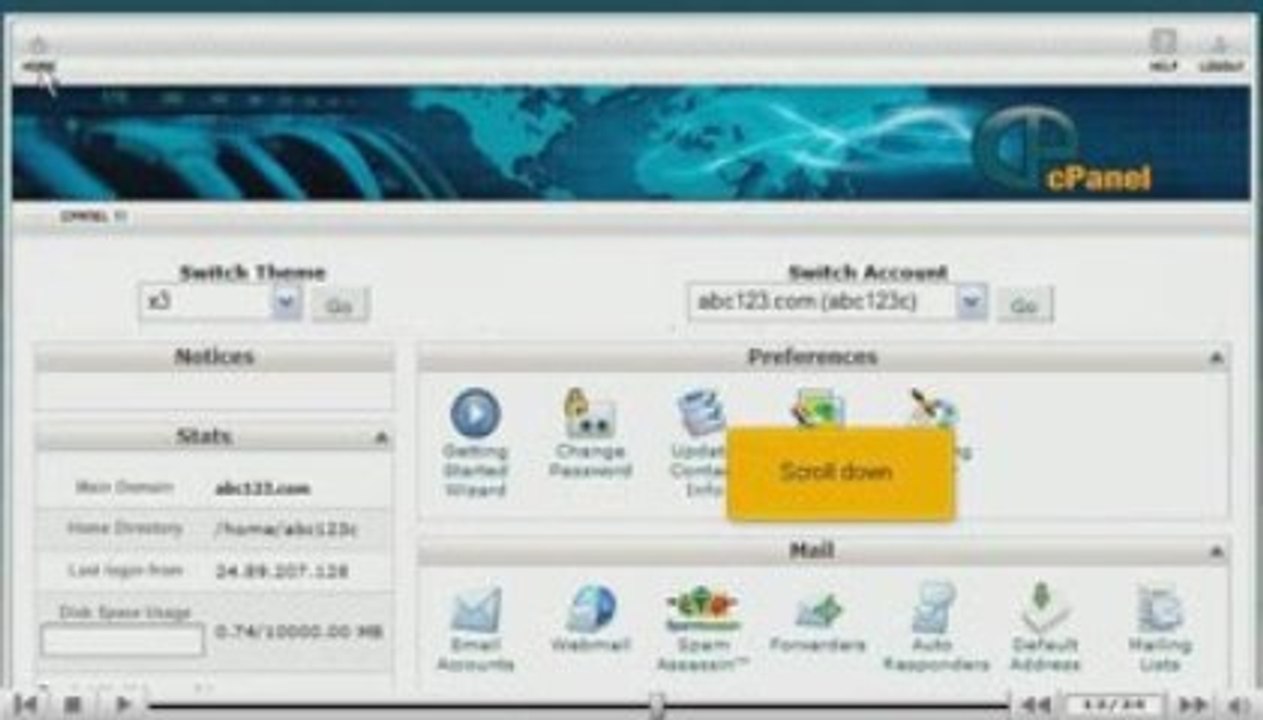Play the tutorial video
This screenshot has height=720, width=1263.
[x=123, y=705]
